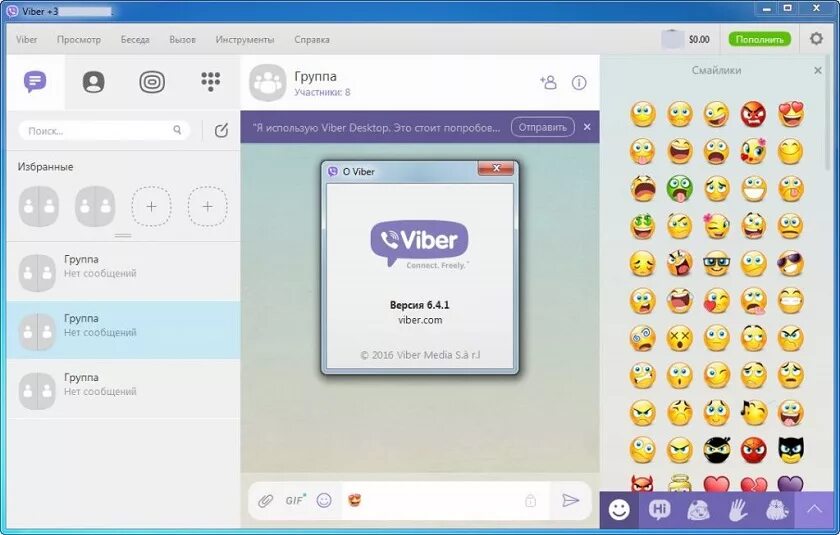Insert the nerd glasses emoji
840x535 pixels.
pos(717,263)
